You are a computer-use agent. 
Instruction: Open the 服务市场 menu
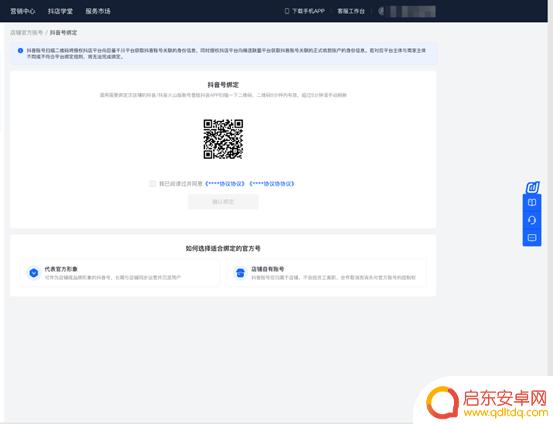(98, 11)
